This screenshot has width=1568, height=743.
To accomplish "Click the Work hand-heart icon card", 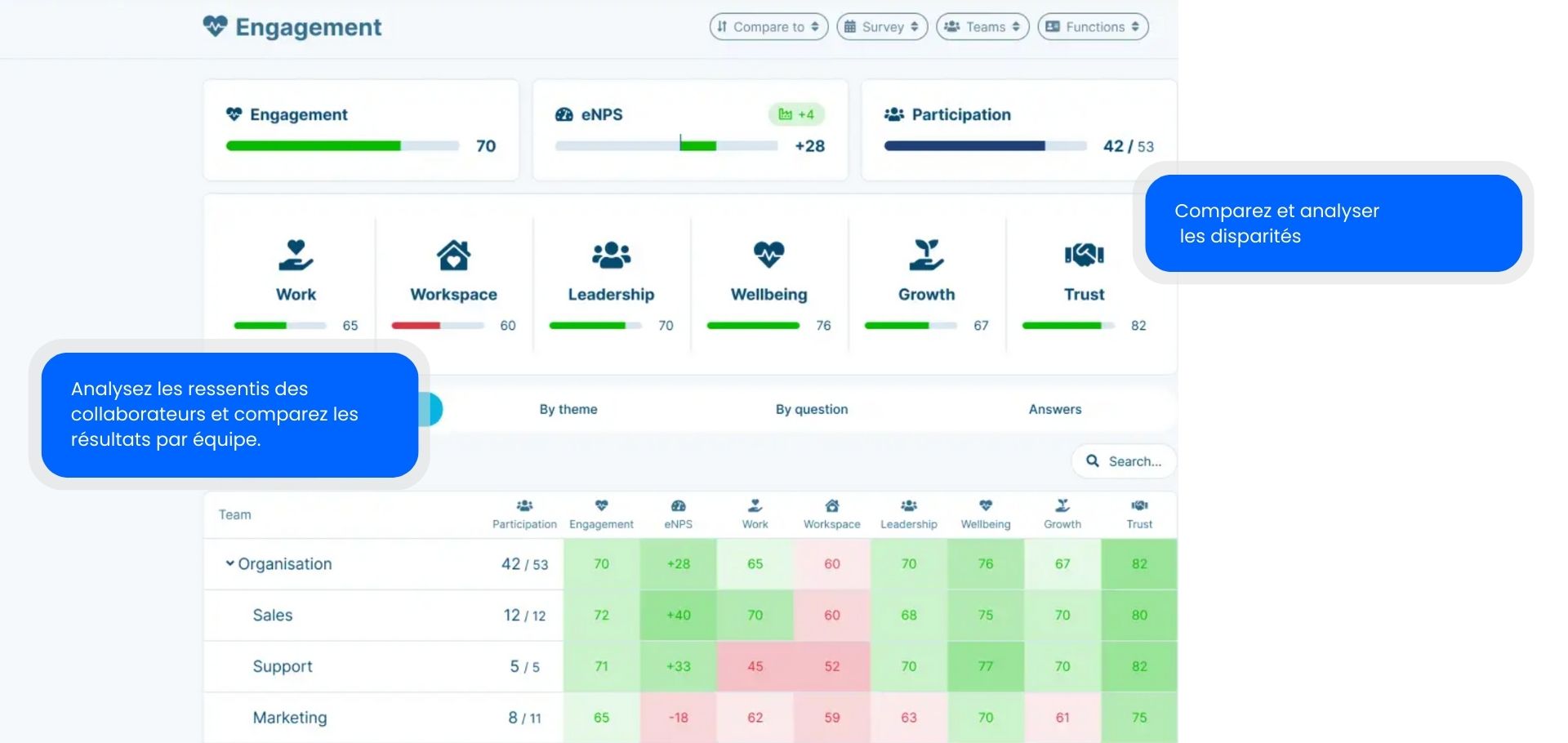I will 296,255.
